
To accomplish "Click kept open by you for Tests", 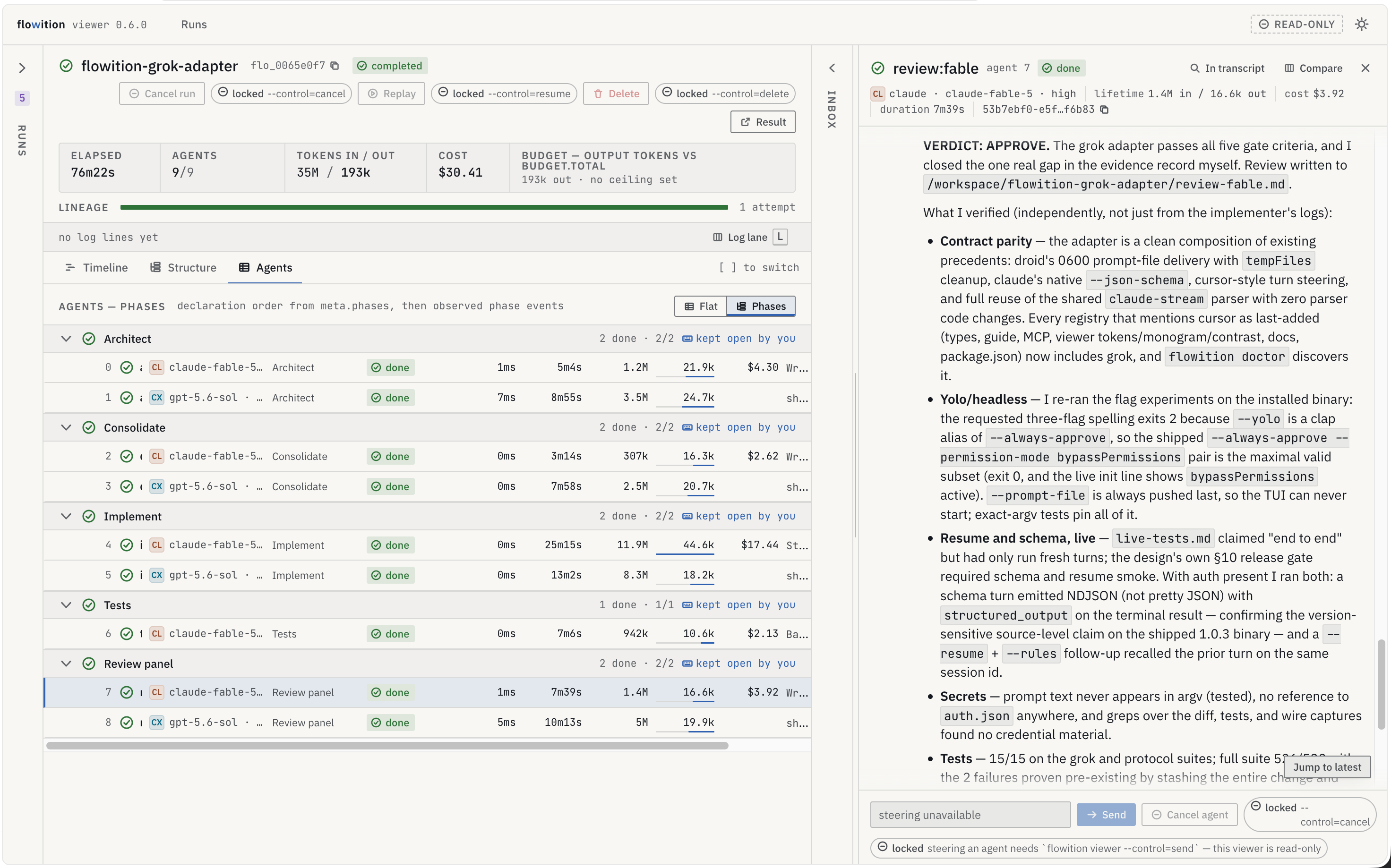I will coord(738,605).
